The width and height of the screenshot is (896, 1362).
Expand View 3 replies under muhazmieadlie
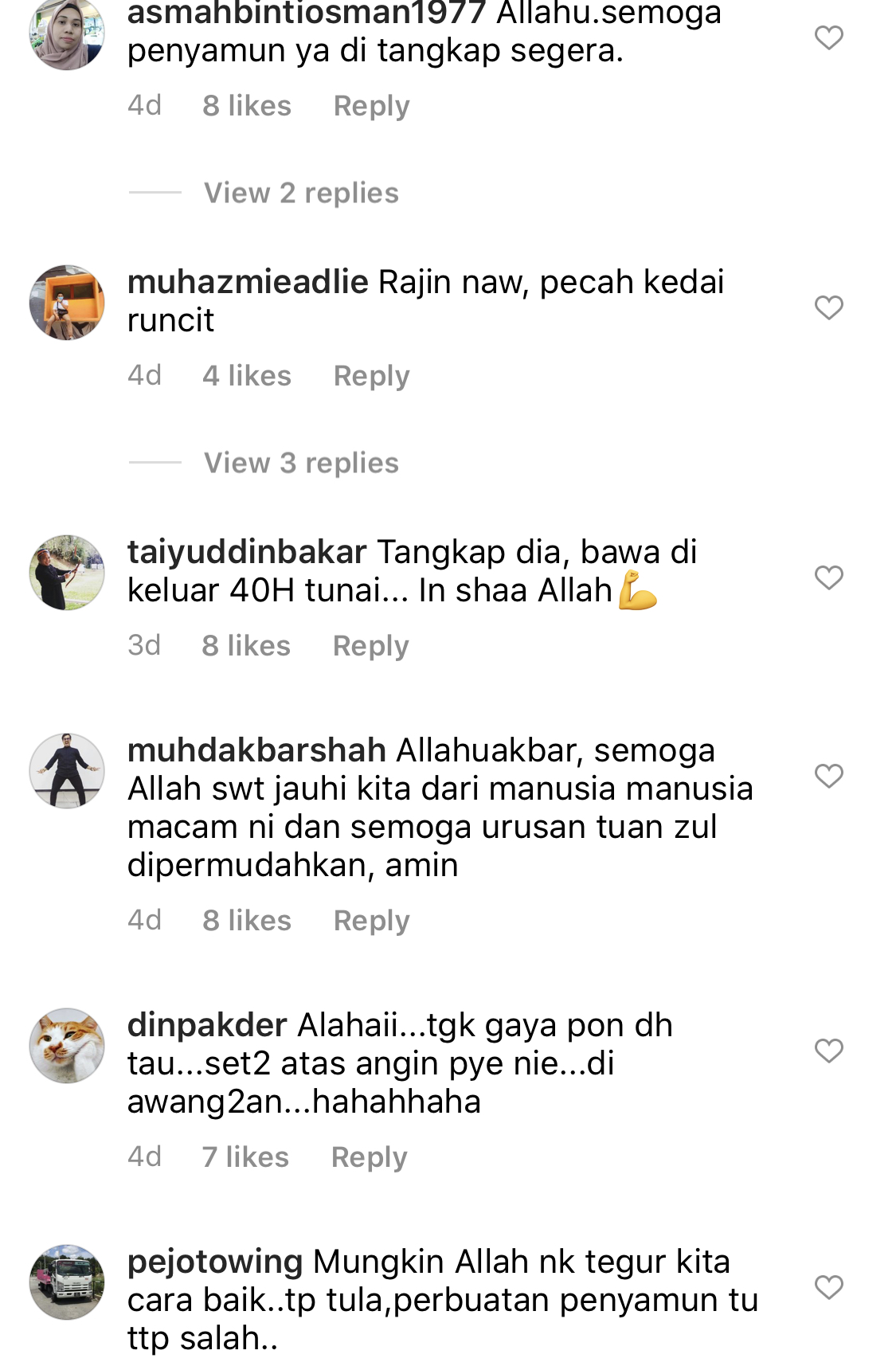coord(301,463)
